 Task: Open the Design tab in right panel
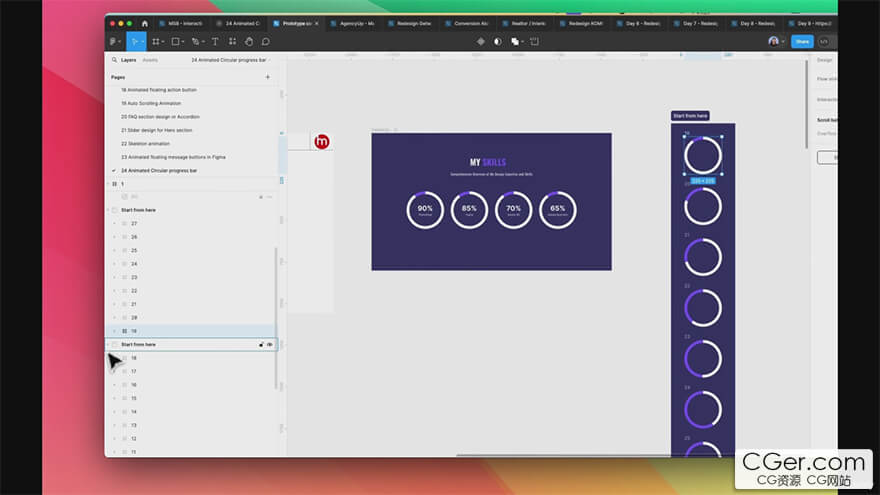pos(824,60)
